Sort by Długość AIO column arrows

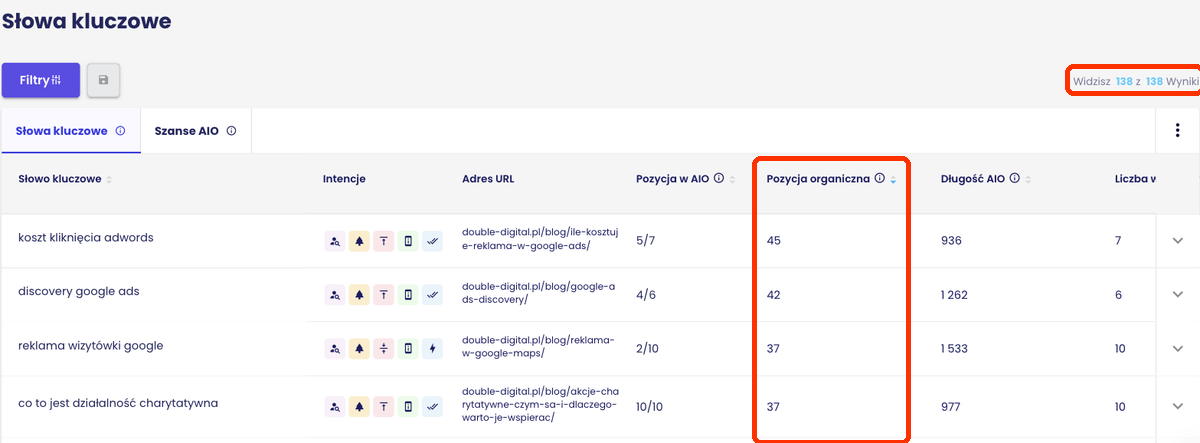(x=1030, y=180)
